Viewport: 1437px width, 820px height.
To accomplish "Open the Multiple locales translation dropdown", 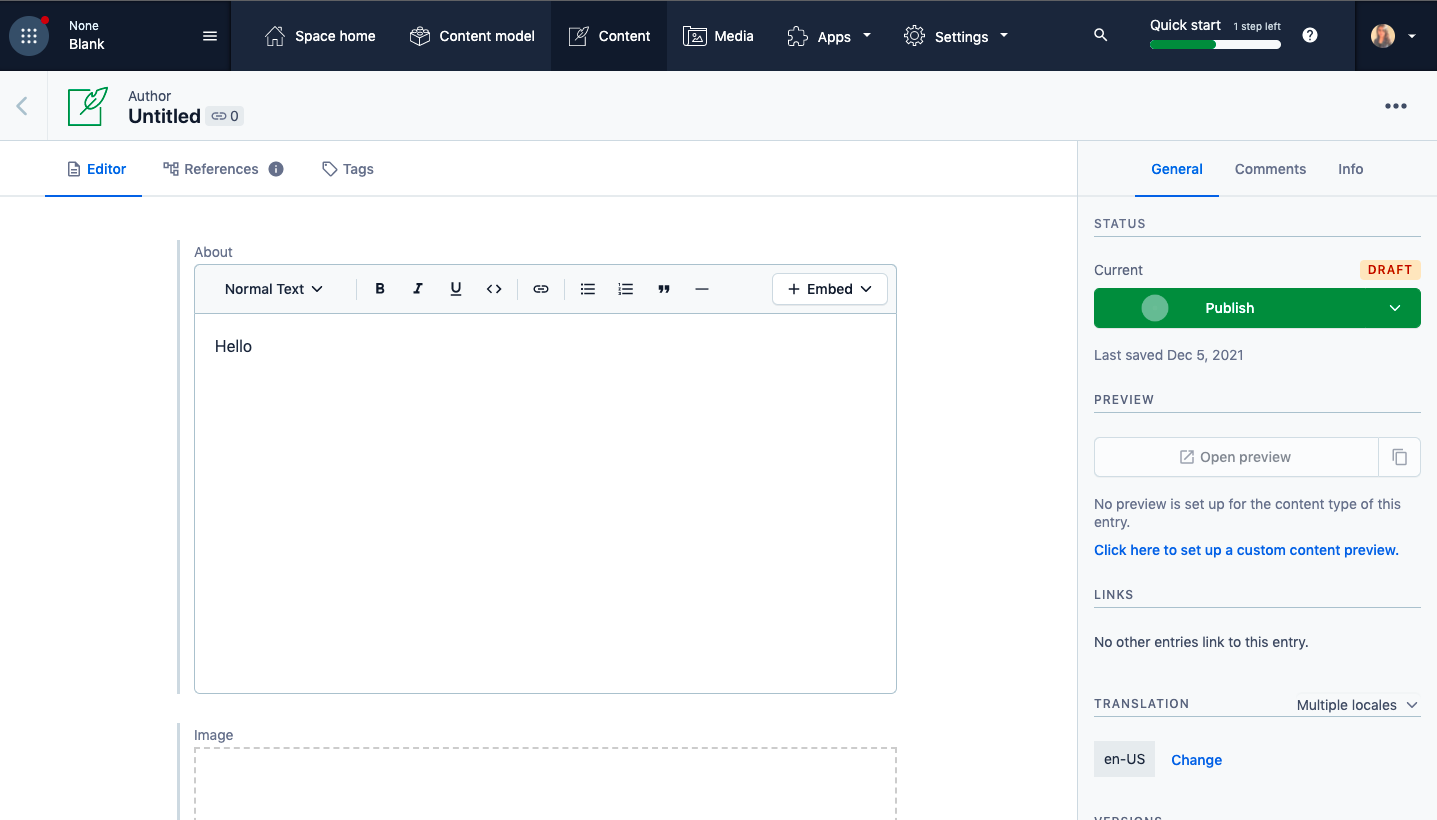I will (1356, 704).
